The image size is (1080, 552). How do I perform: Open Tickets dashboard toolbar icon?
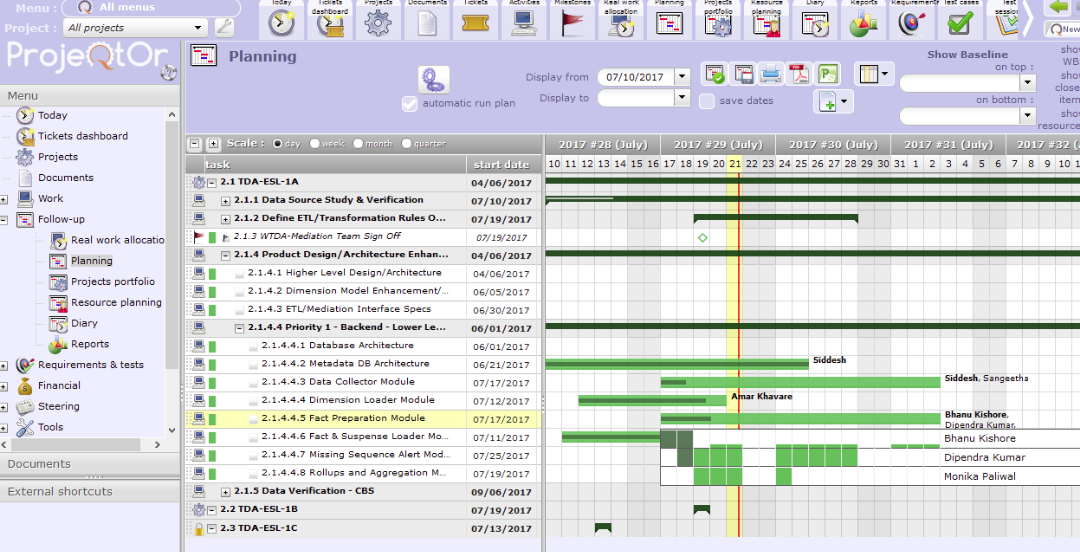(330, 23)
